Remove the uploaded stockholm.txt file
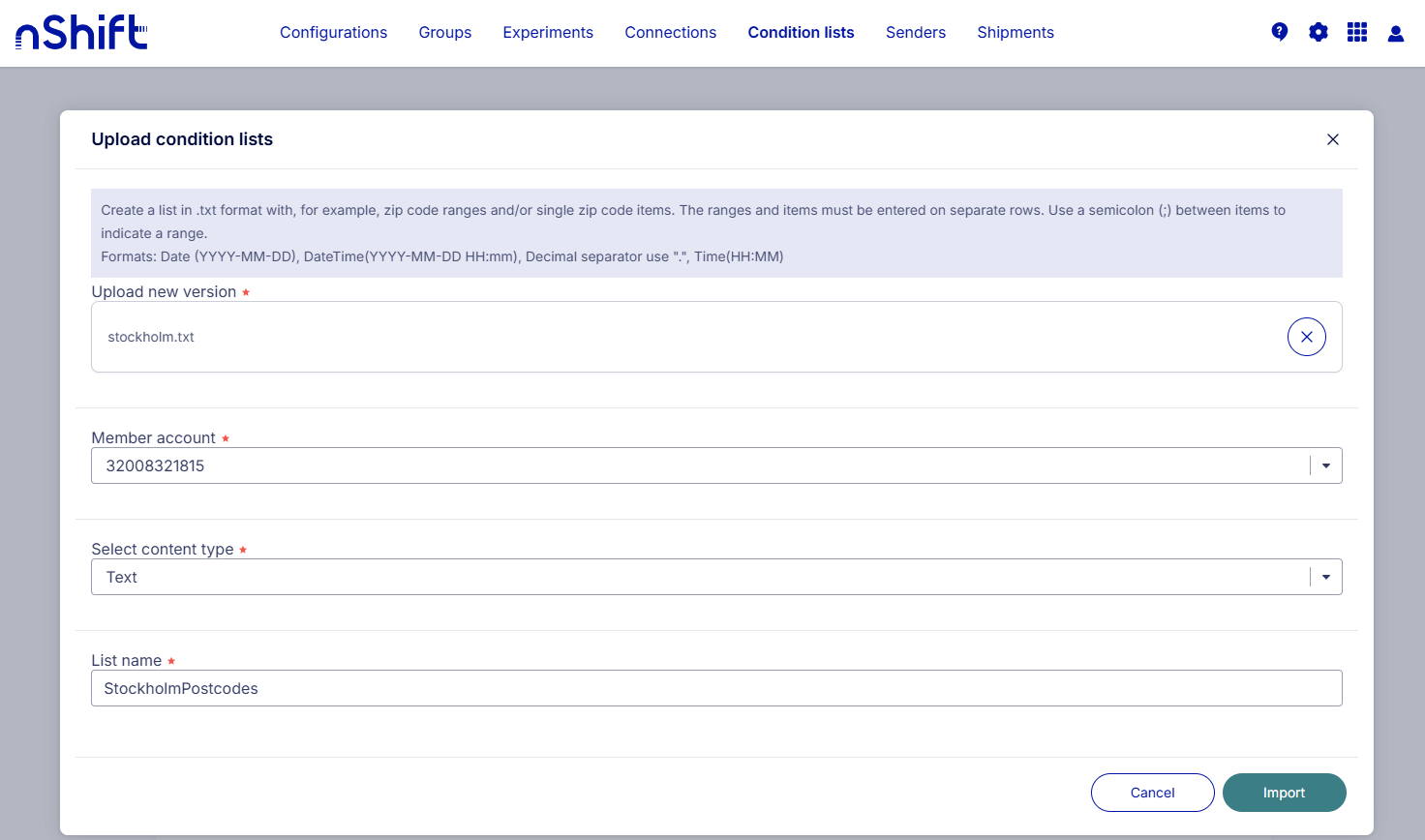The width and height of the screenshot is (1425, 840). pos(1306,337)
